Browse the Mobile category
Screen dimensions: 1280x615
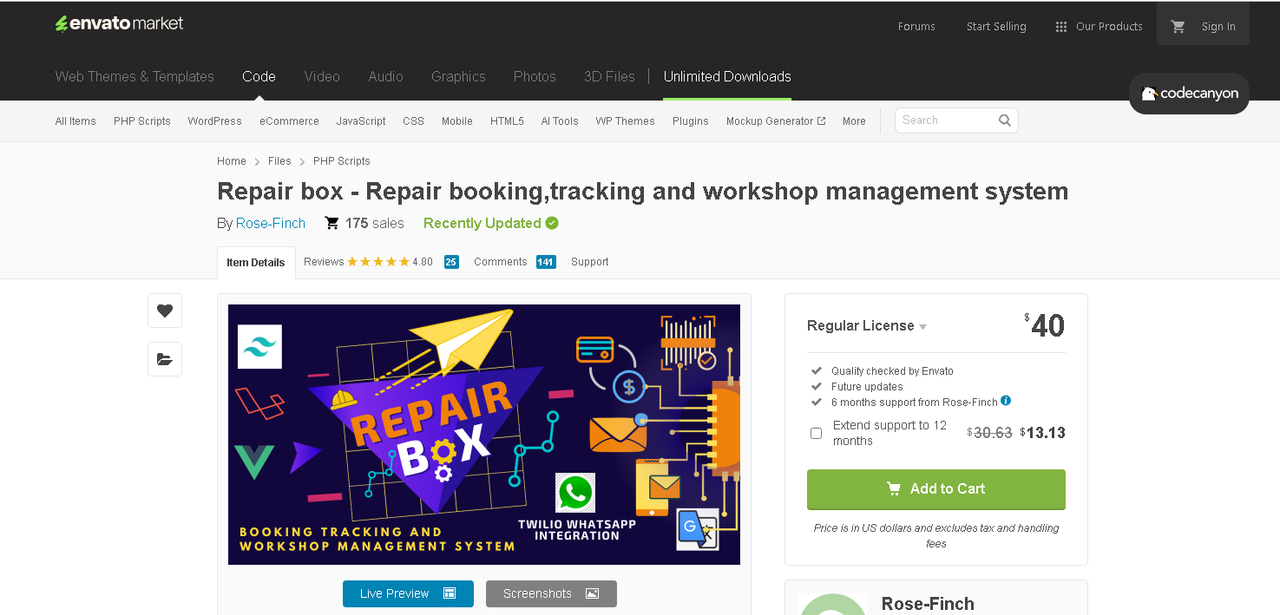[x=457, y=121]
